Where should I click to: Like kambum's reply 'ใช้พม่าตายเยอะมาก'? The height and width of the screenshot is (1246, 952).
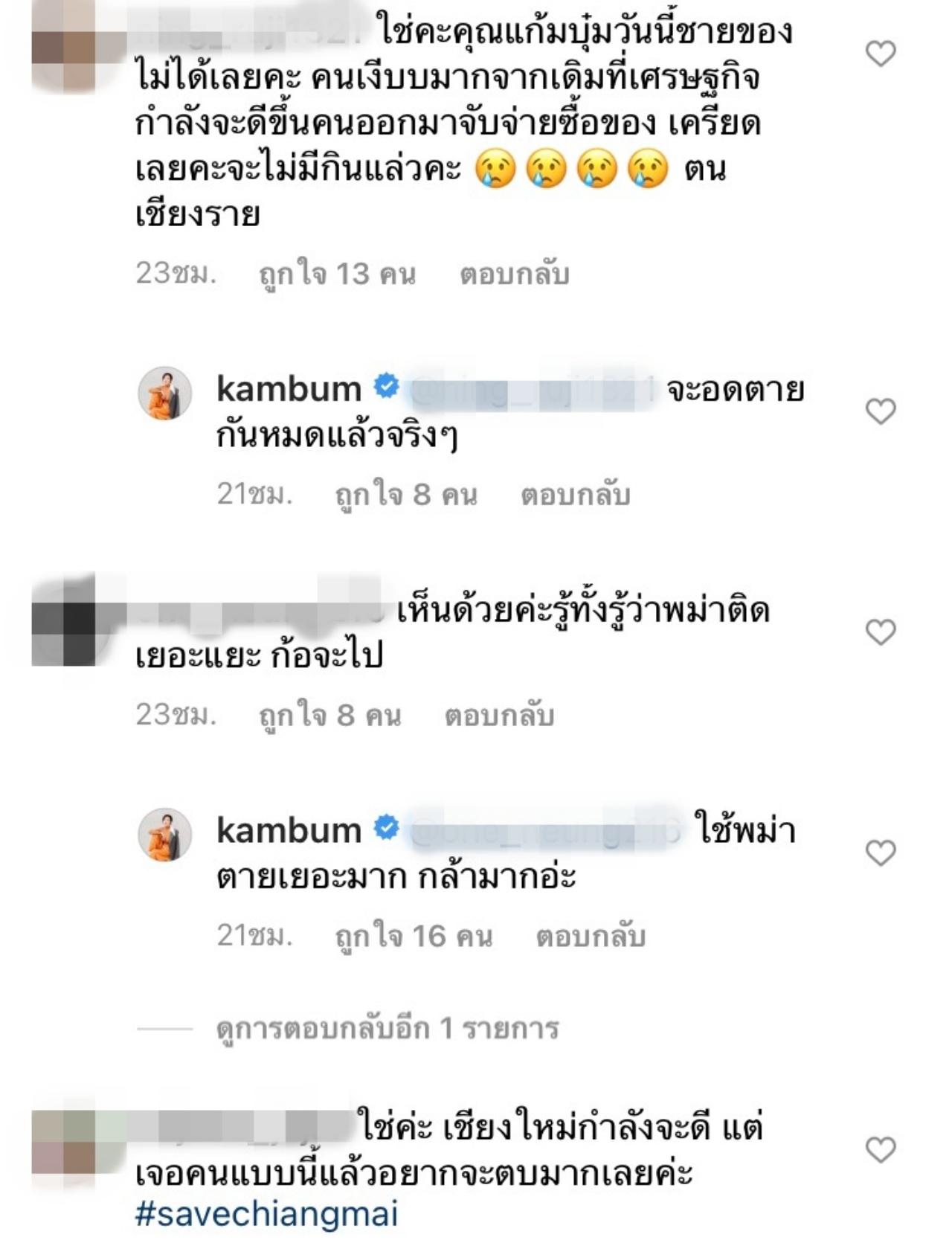[881, 852]
